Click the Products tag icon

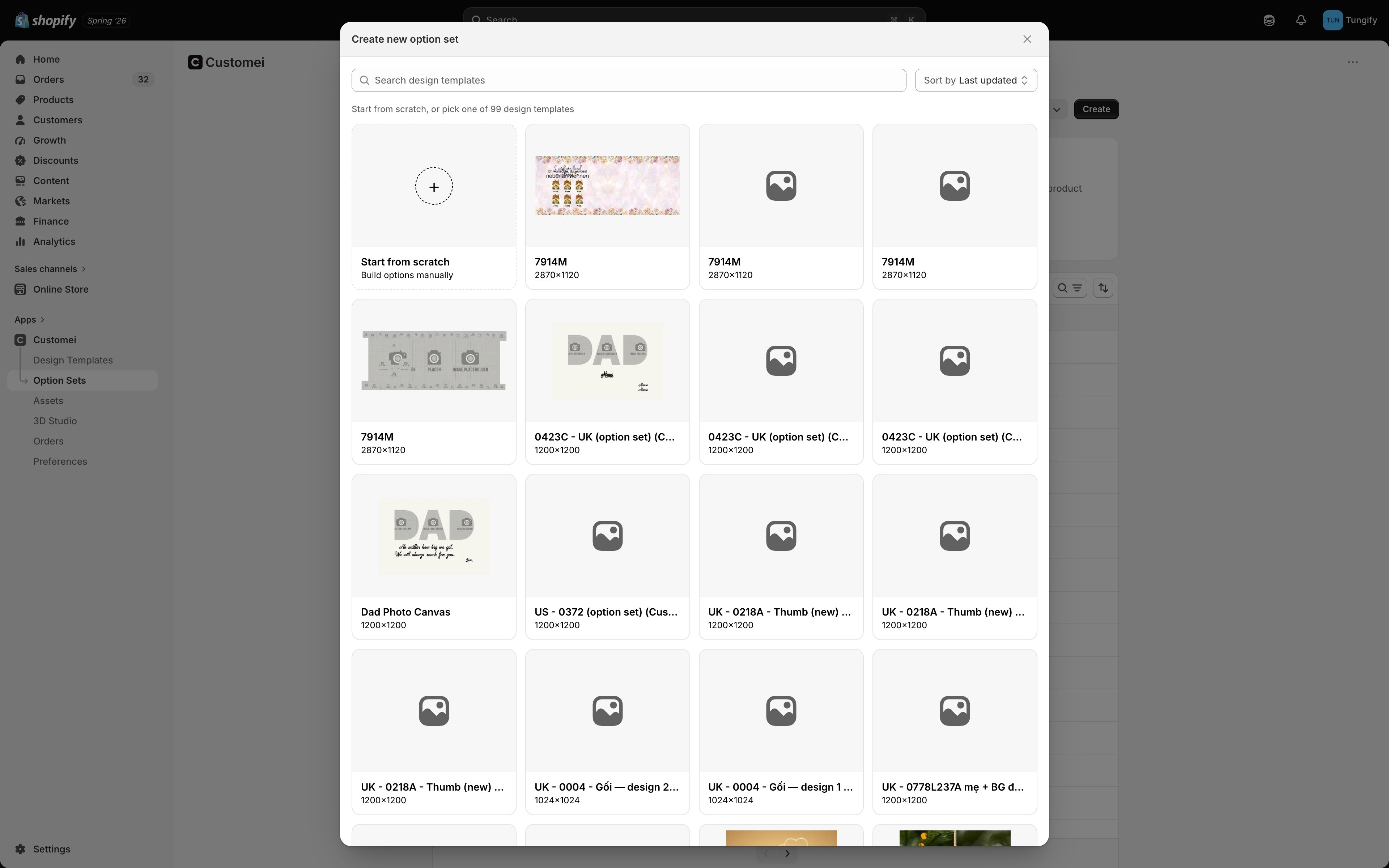pyautogui.click(x=21, y=100)
